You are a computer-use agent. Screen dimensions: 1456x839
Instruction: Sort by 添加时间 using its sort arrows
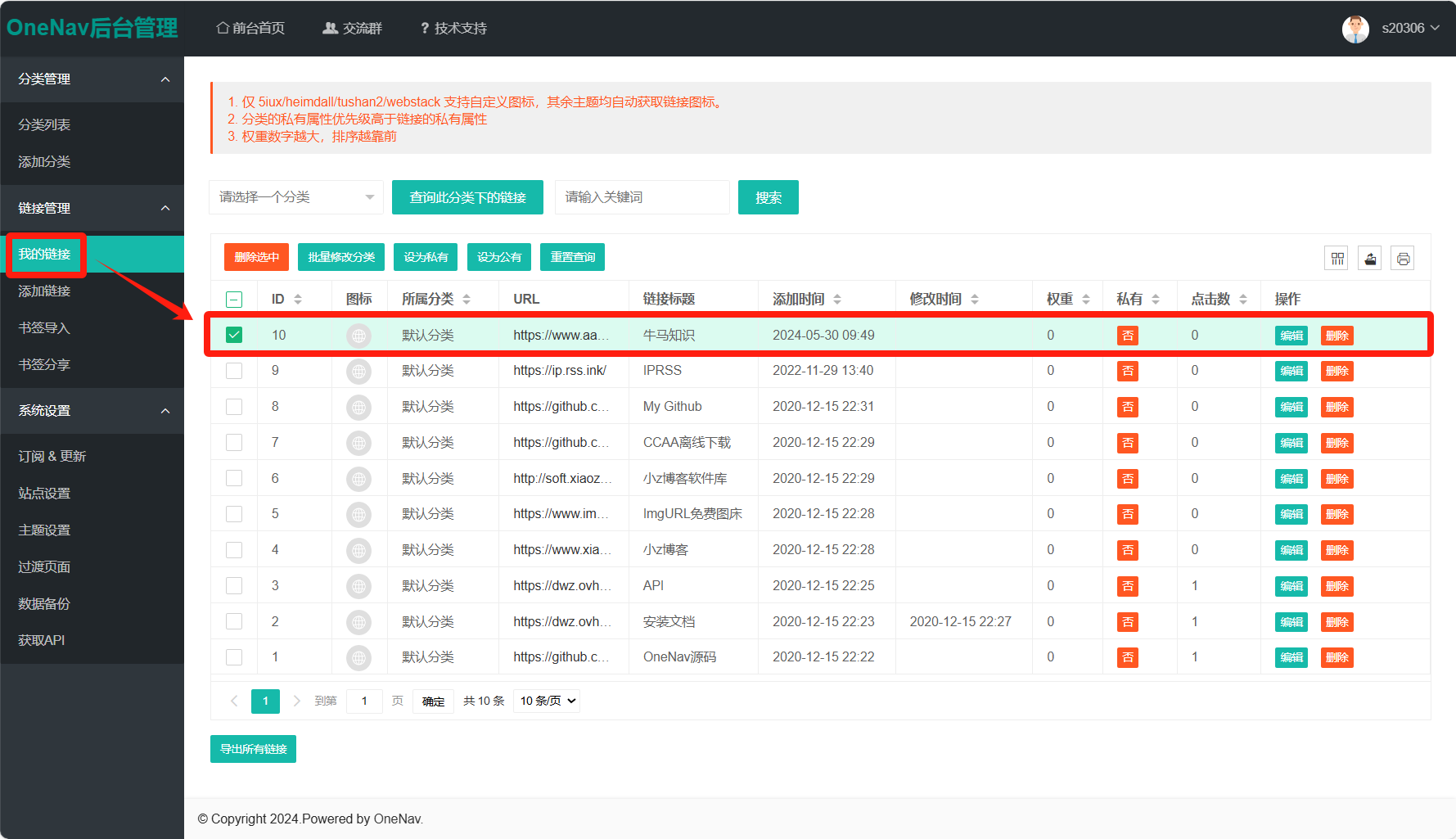[x=837, y=300]
